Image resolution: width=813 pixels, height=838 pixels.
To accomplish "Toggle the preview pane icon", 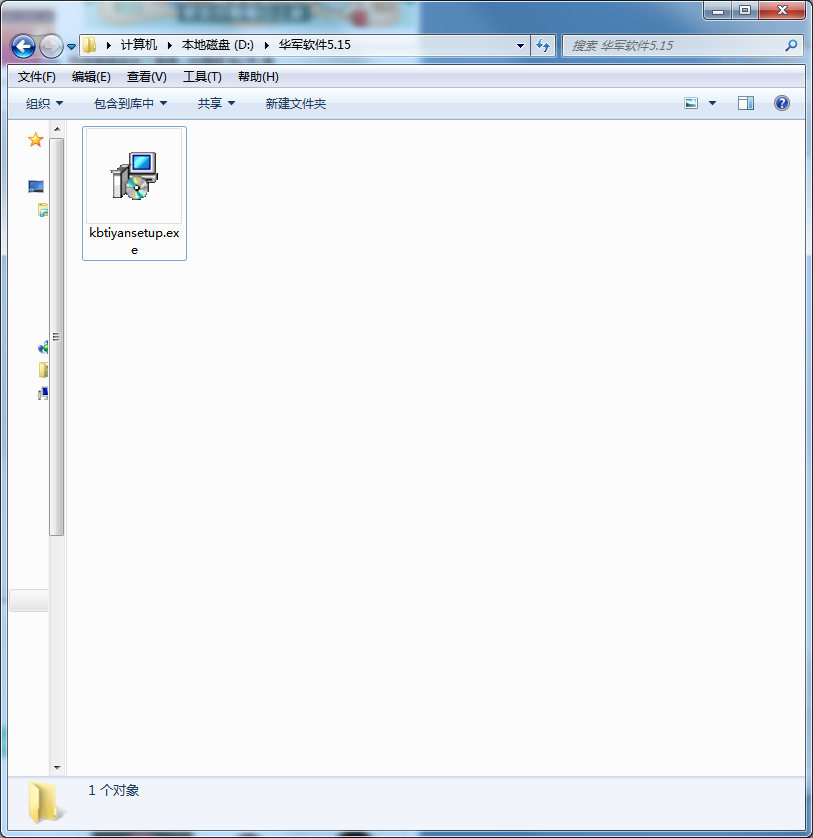I will click(746, 103).
